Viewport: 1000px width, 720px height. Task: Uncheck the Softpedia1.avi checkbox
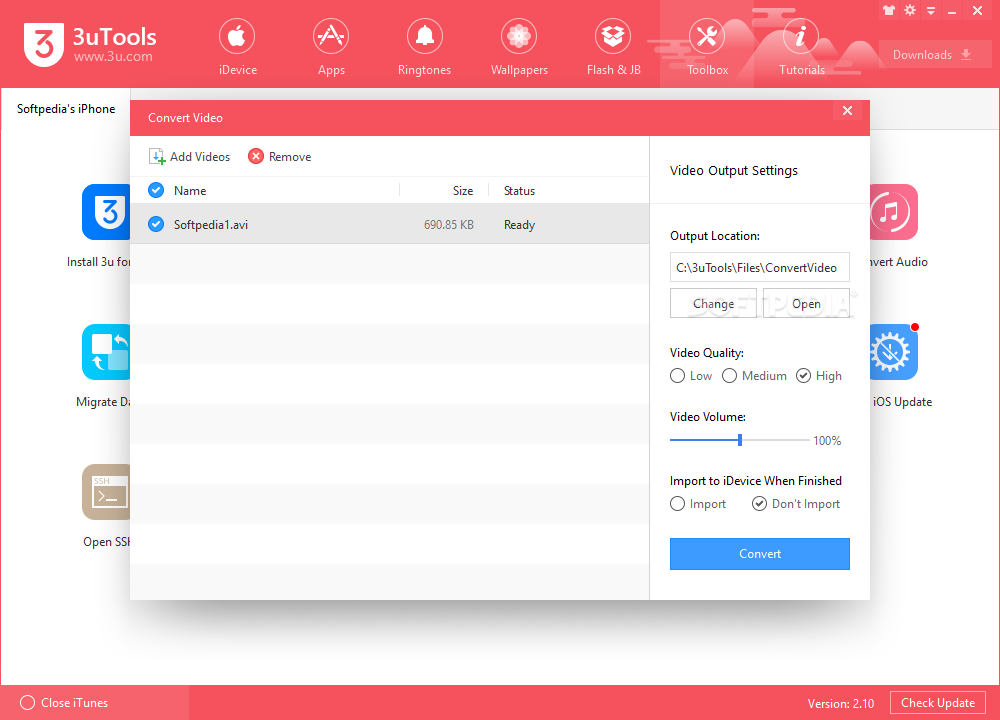pyautogui.click(x=156, y=224)
